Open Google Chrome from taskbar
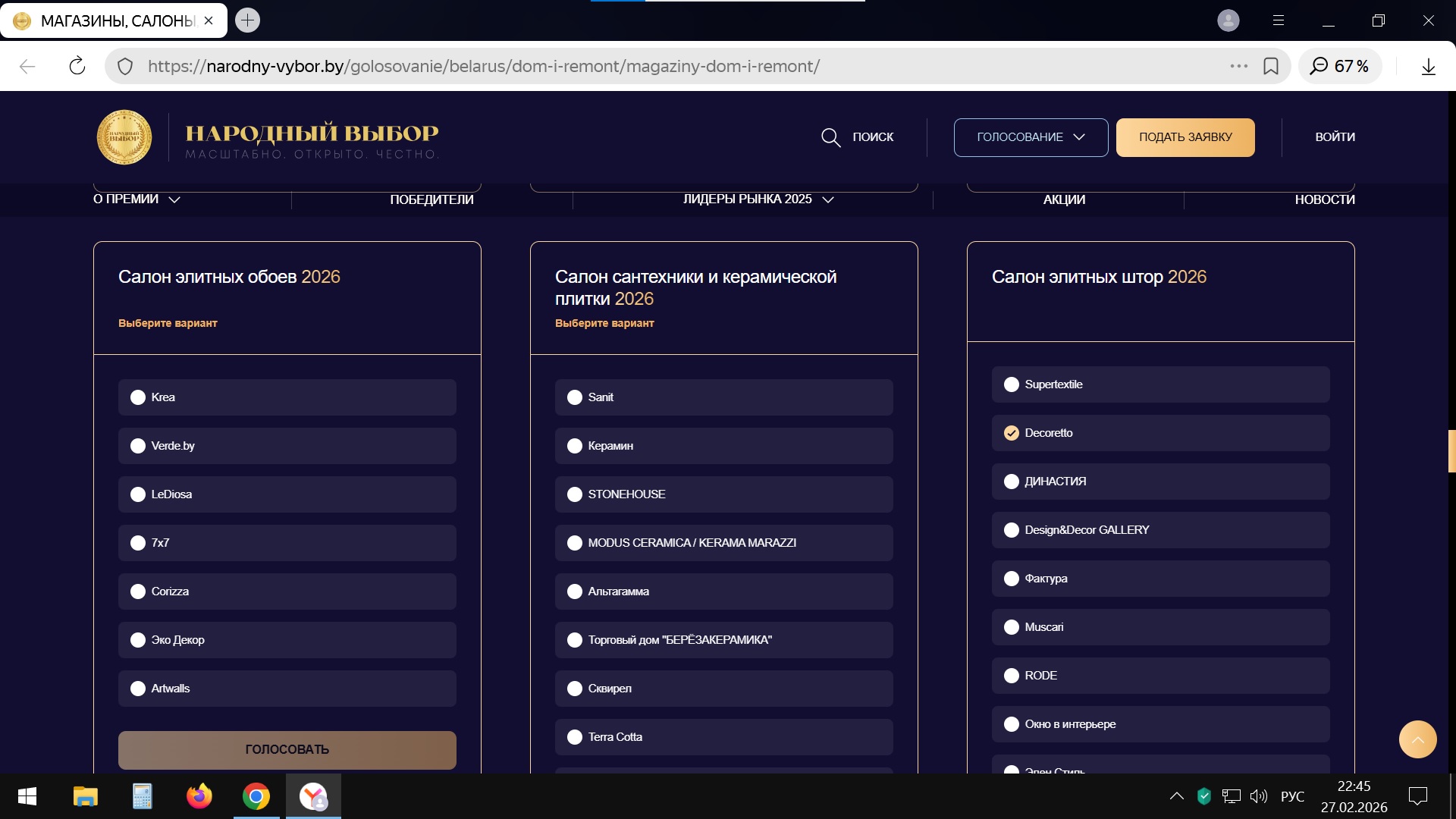The image size is (1456, 819). (256, 796)
